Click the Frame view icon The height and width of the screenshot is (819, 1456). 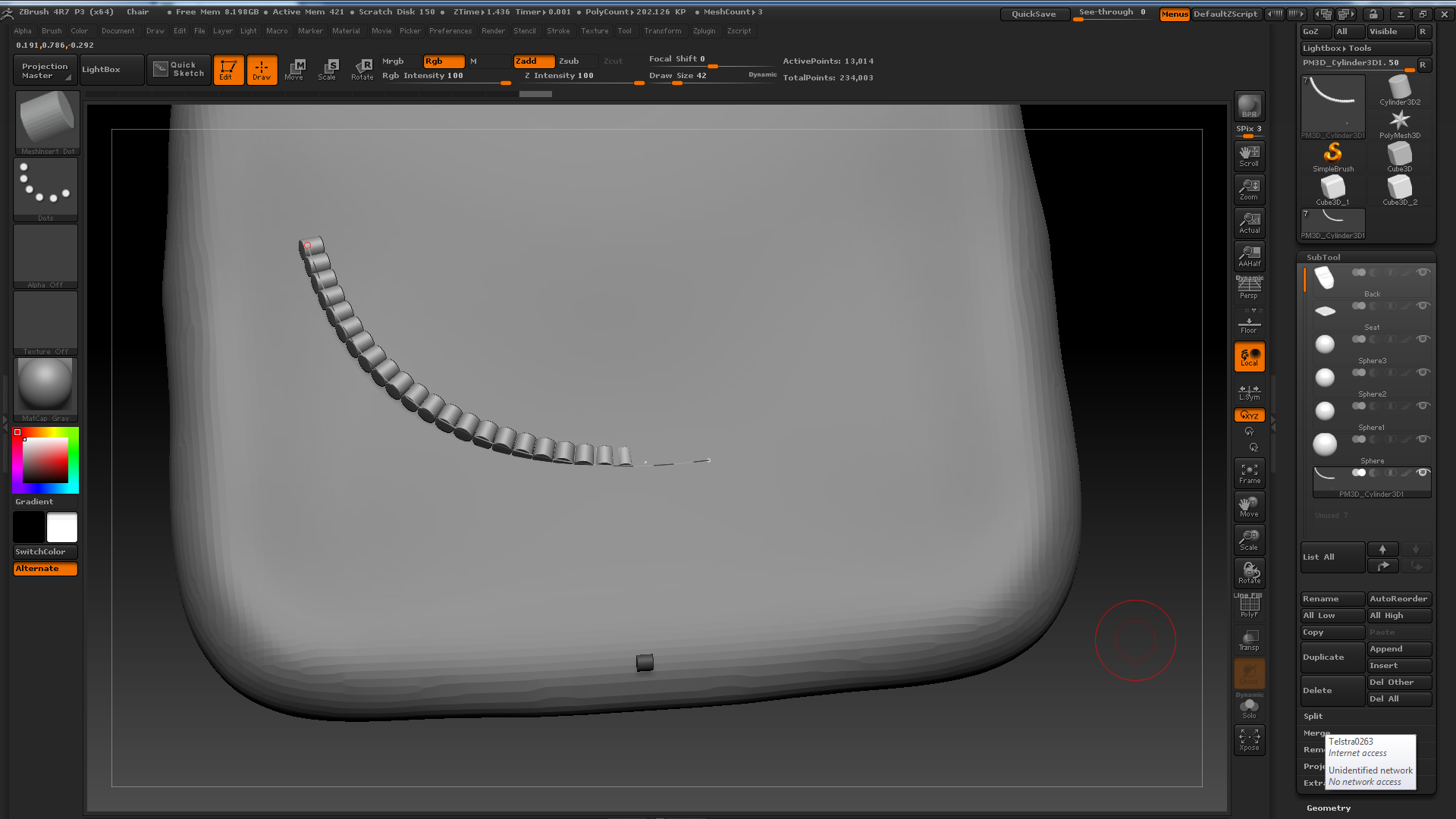(1248, 473)
